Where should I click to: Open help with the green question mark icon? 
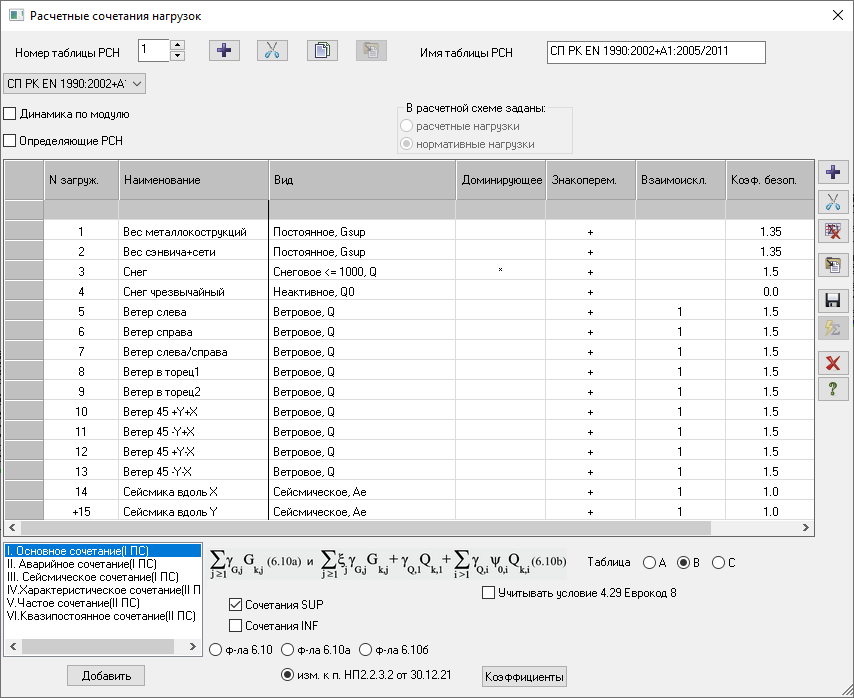tap(831, 389)
